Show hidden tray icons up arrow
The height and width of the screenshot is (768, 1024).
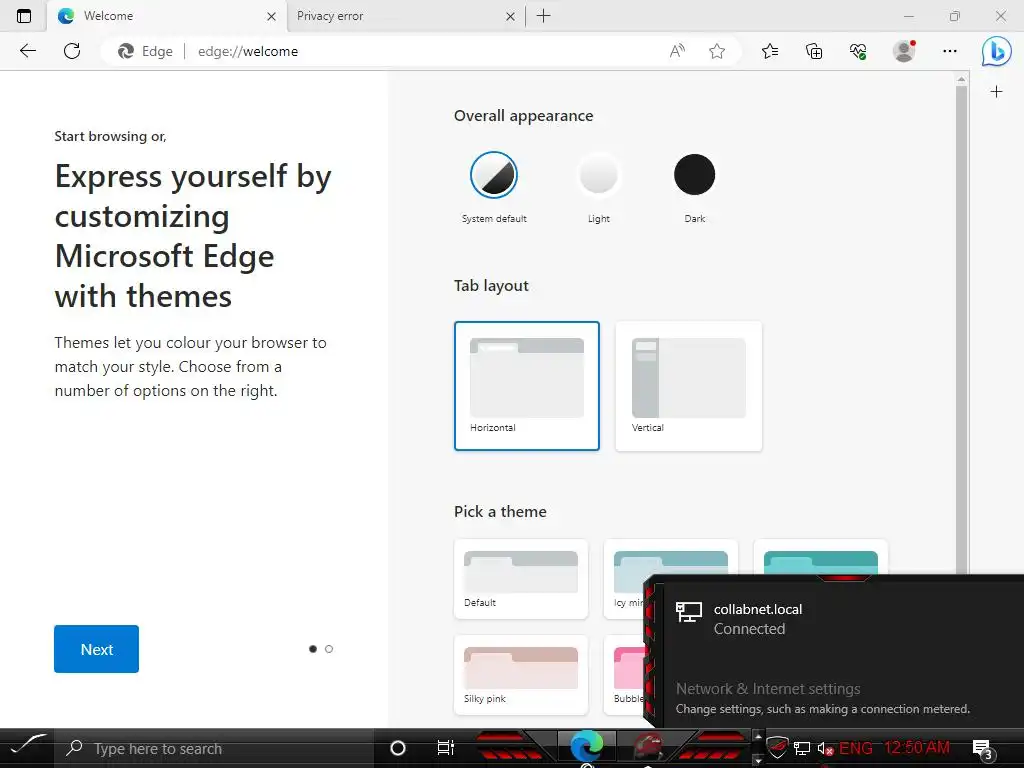758,737
